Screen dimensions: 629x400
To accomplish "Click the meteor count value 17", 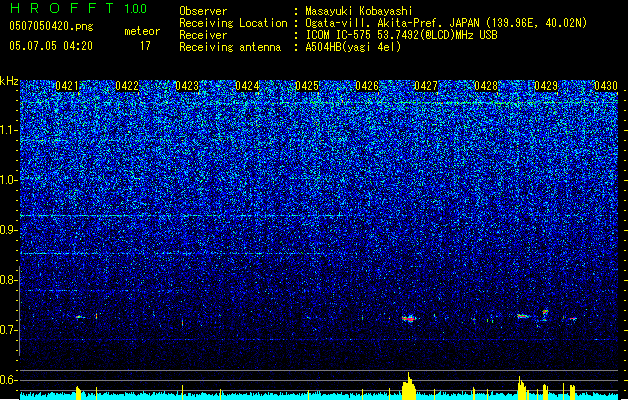I will click(145, 46).
